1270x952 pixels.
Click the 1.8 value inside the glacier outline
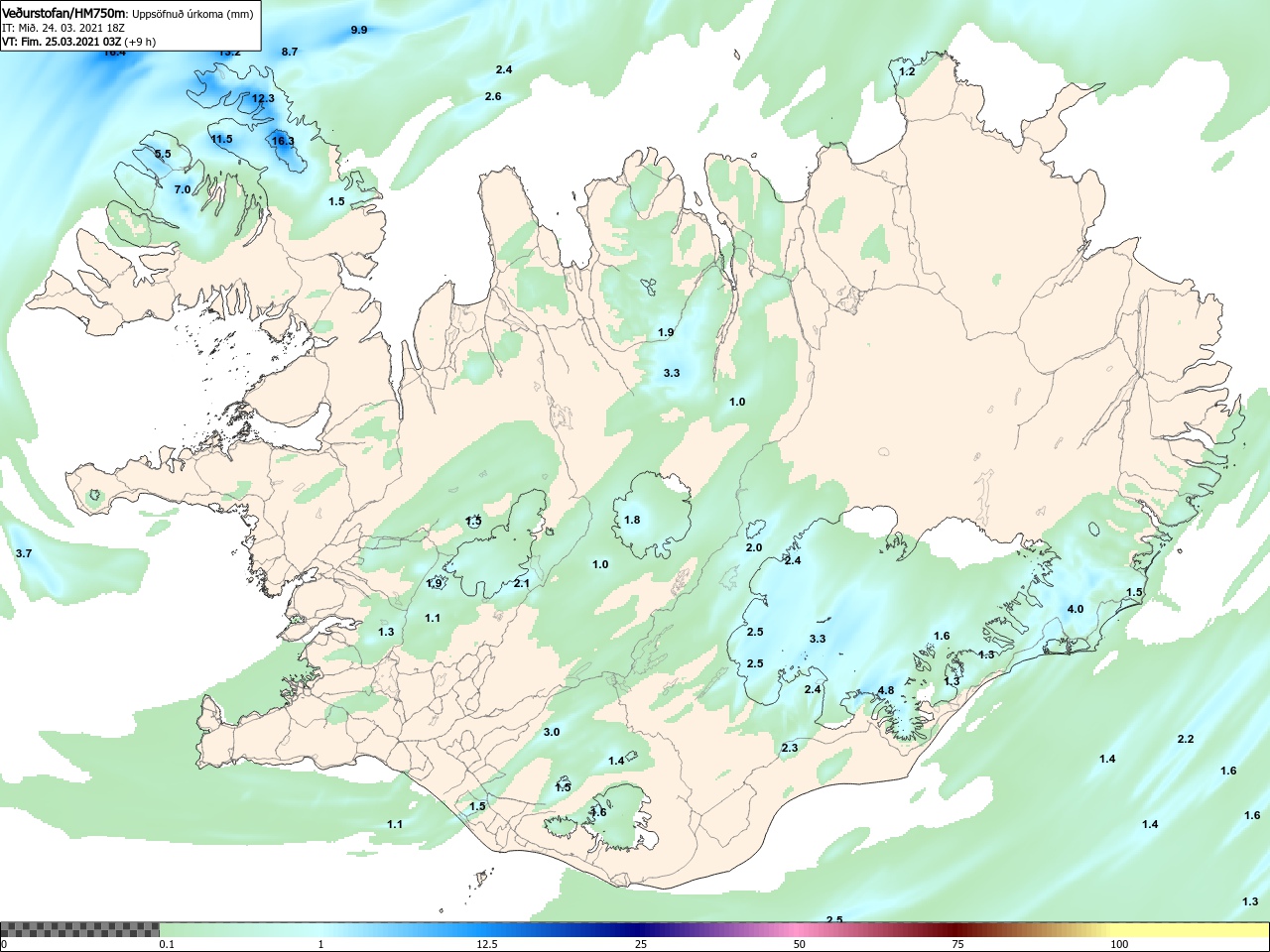pos(632,520)
